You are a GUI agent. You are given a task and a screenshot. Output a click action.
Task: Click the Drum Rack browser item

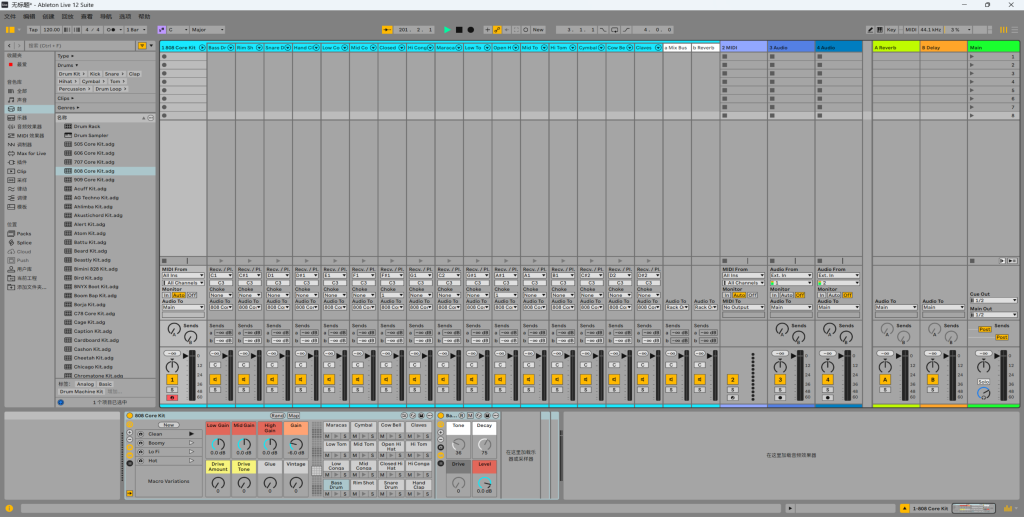pos(87,127)
